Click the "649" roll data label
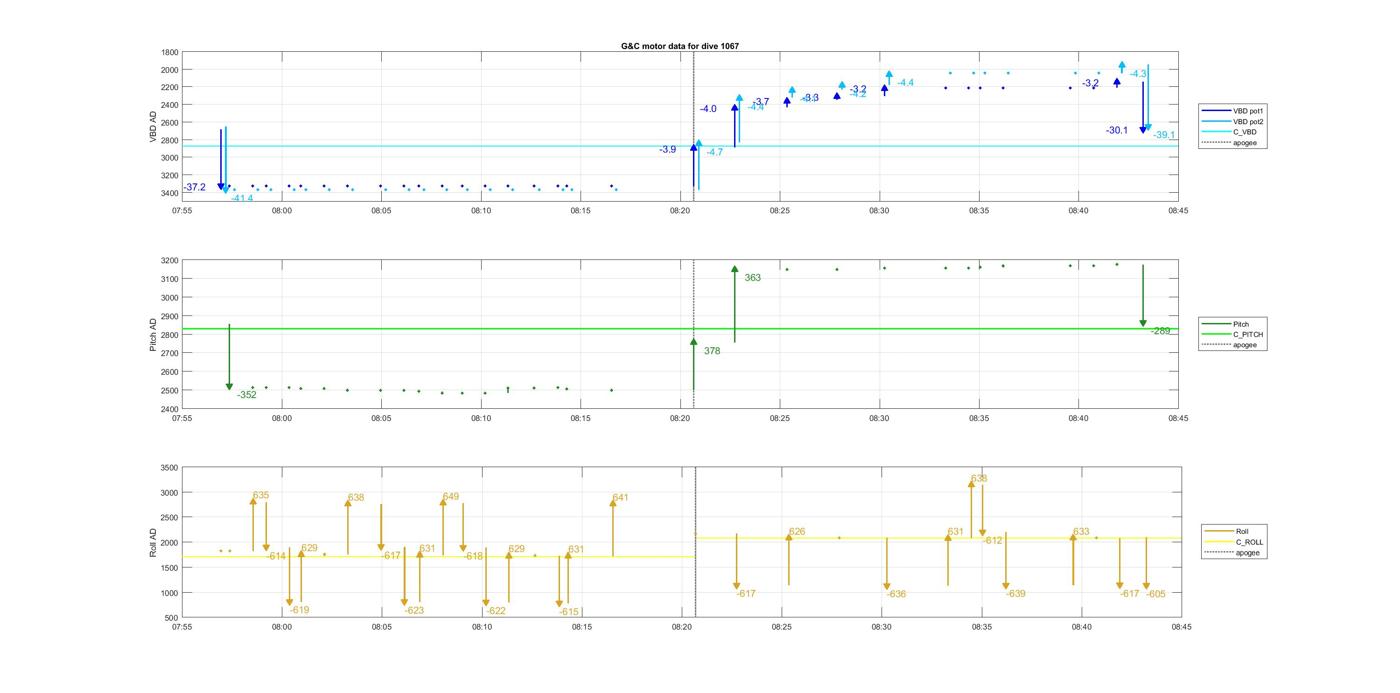The height and width of the screenshot is (693, 1400). [451, 496]
